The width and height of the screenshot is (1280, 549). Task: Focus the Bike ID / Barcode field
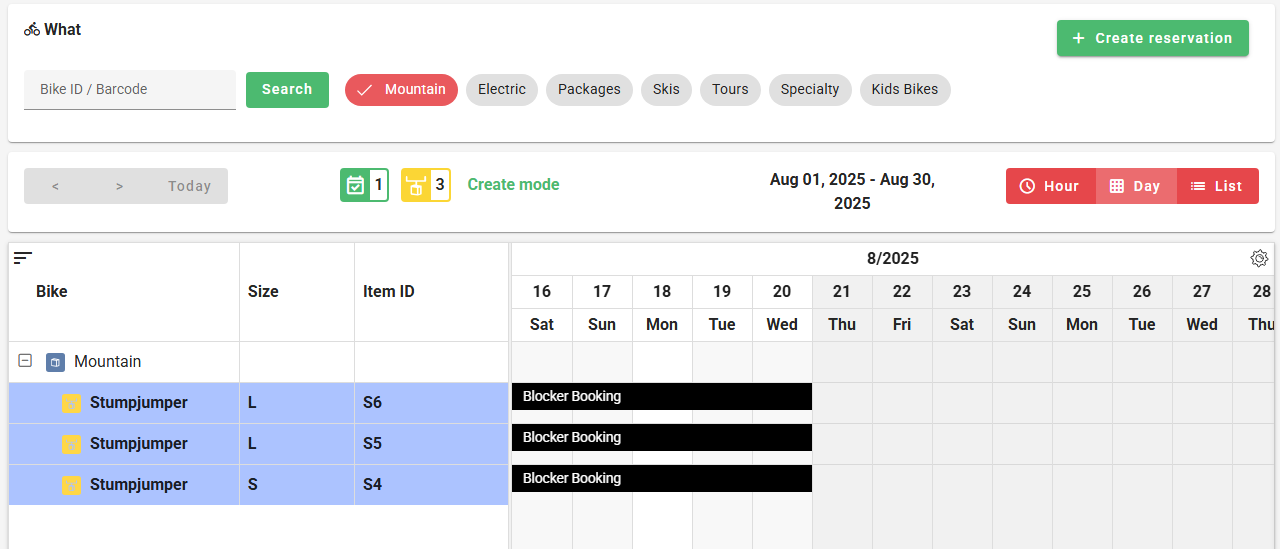[x=130, y=89]
